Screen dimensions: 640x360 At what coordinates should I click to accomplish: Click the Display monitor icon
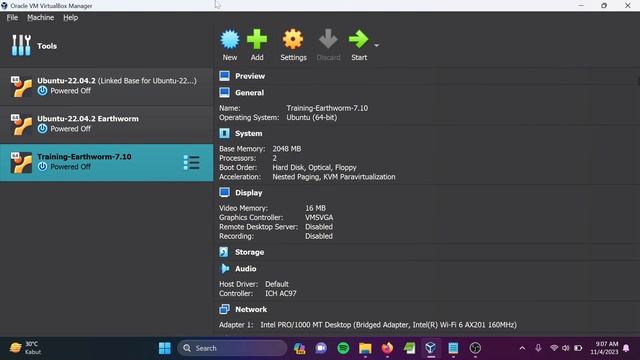click(224, 193)
